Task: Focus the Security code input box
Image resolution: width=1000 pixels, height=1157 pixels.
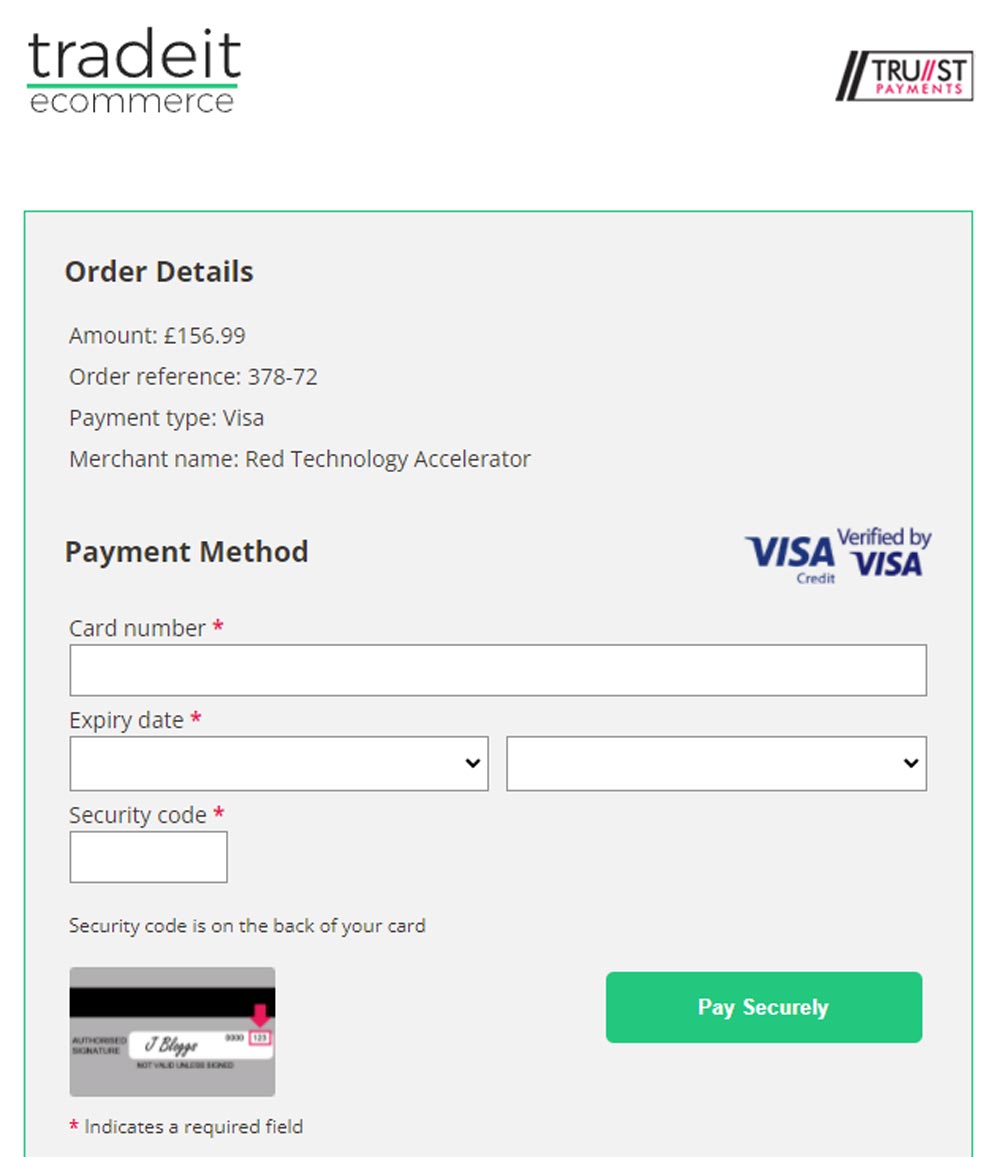Action: (148, 857)
